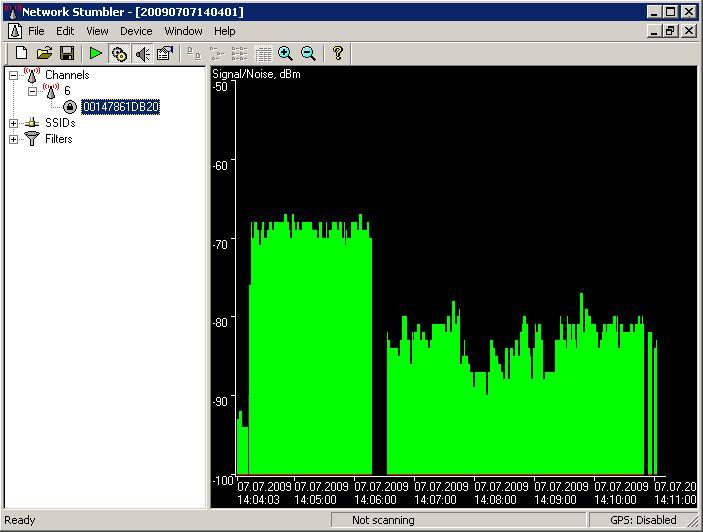
Task: Click the -70 axis value label
Action: click(x=220, y=245)
